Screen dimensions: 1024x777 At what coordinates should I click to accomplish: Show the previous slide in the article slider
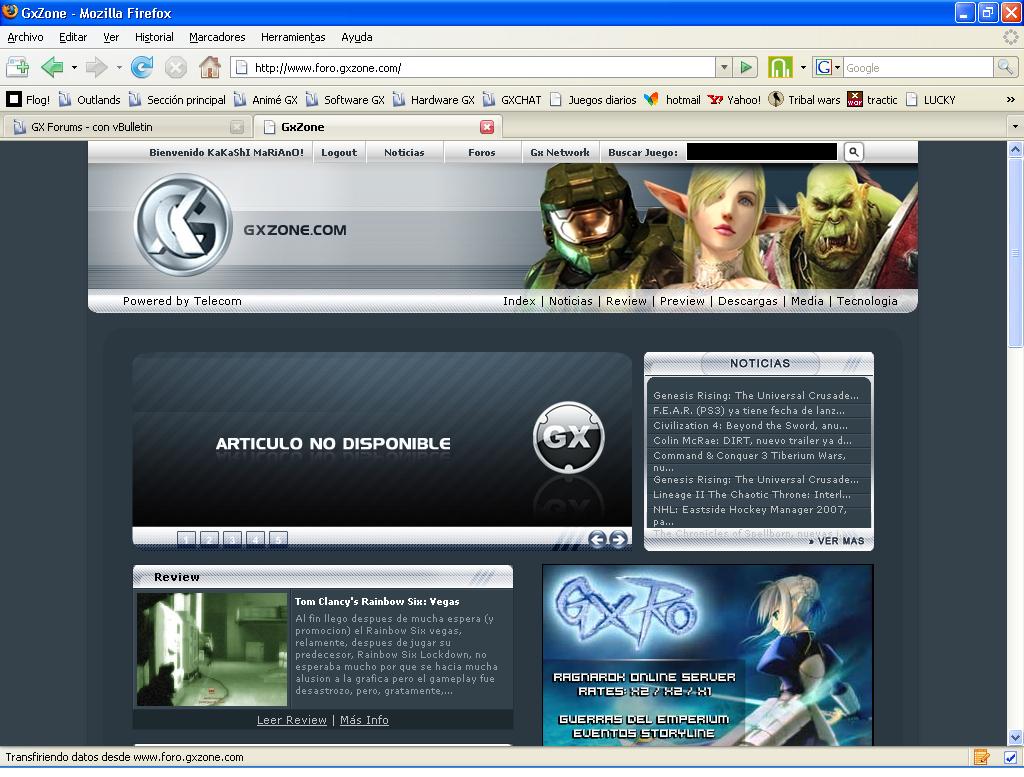596,539
